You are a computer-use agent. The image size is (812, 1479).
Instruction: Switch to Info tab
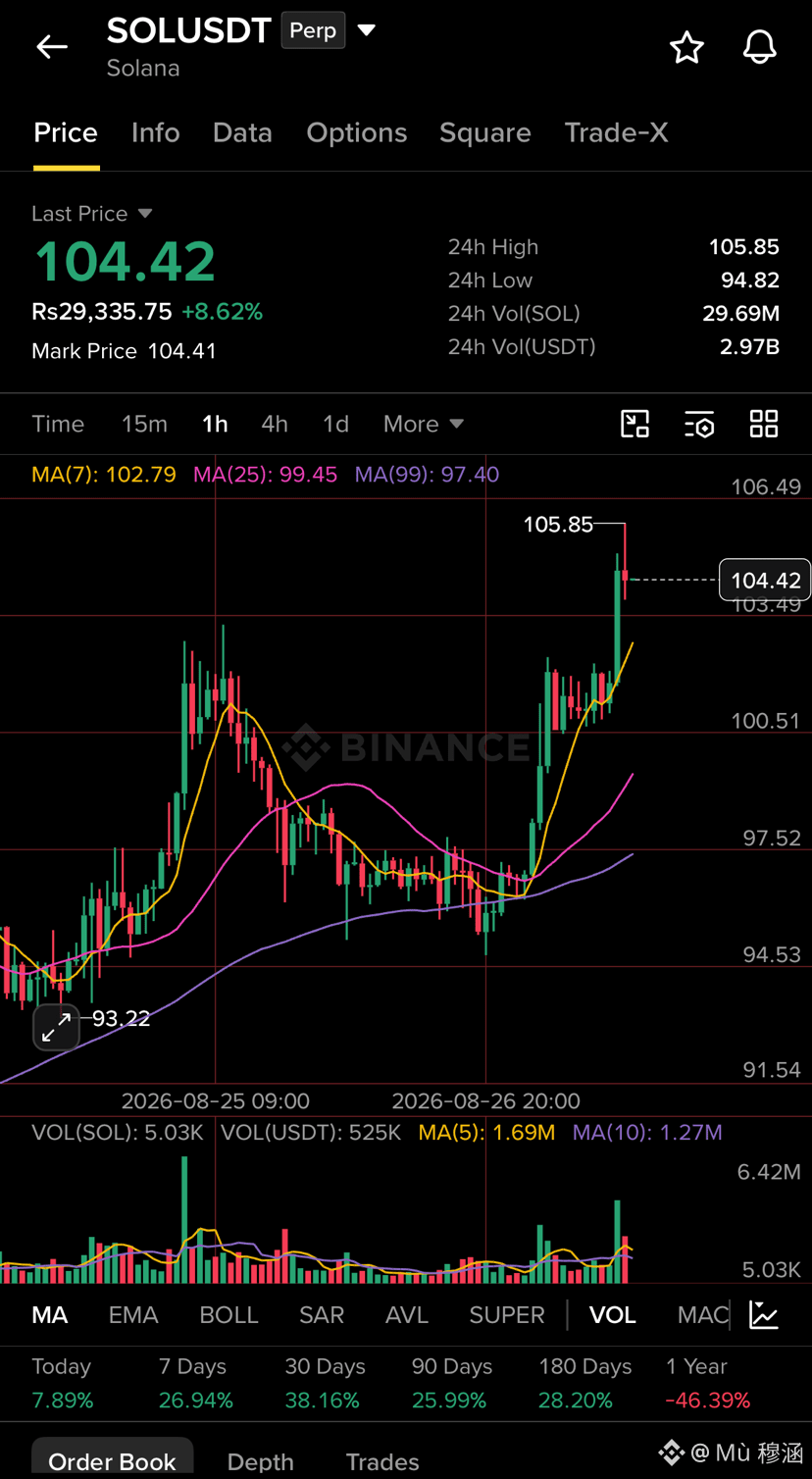coord(156,132)
